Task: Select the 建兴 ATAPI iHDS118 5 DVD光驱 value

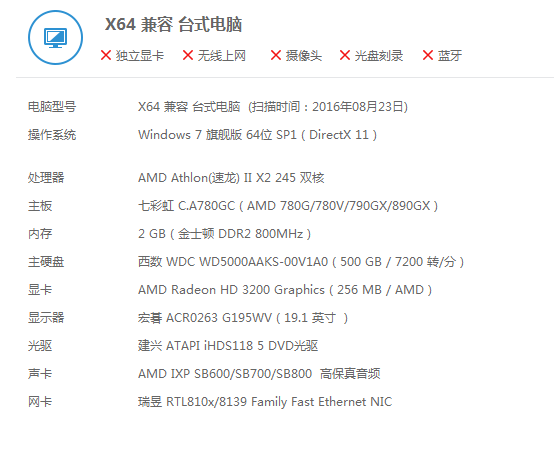Action: 228,346
